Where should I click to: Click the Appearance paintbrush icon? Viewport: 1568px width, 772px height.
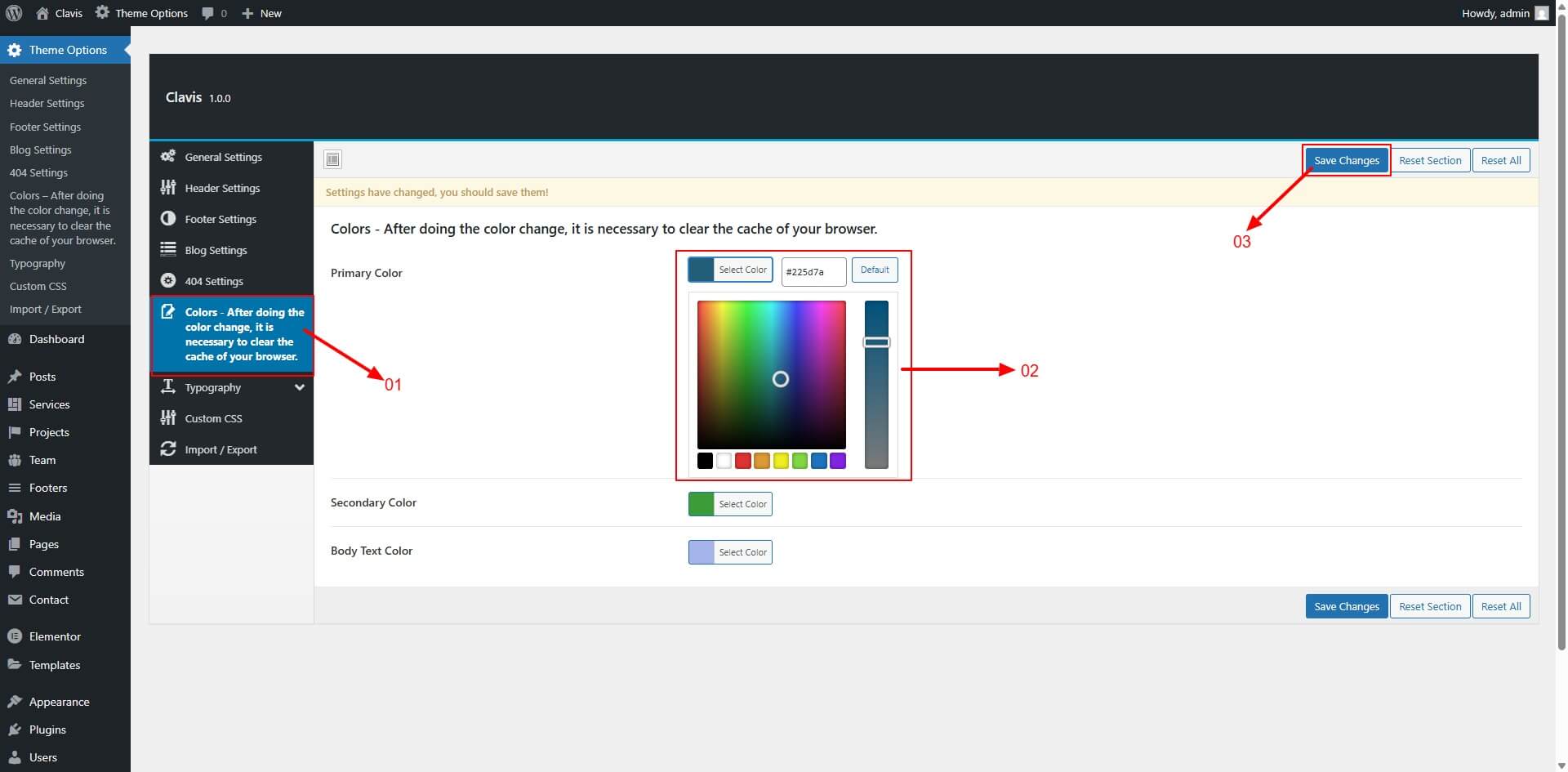click(x=15, y=702)
